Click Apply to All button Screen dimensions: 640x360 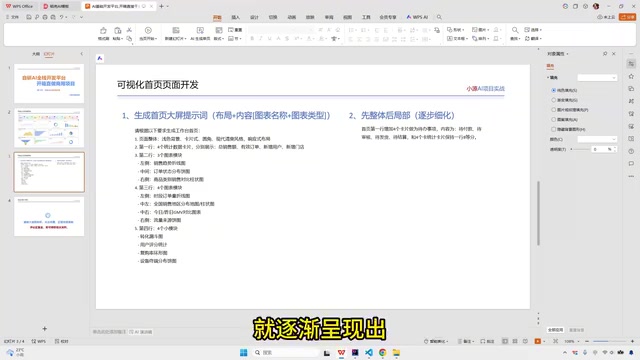(x=555, y=330)
